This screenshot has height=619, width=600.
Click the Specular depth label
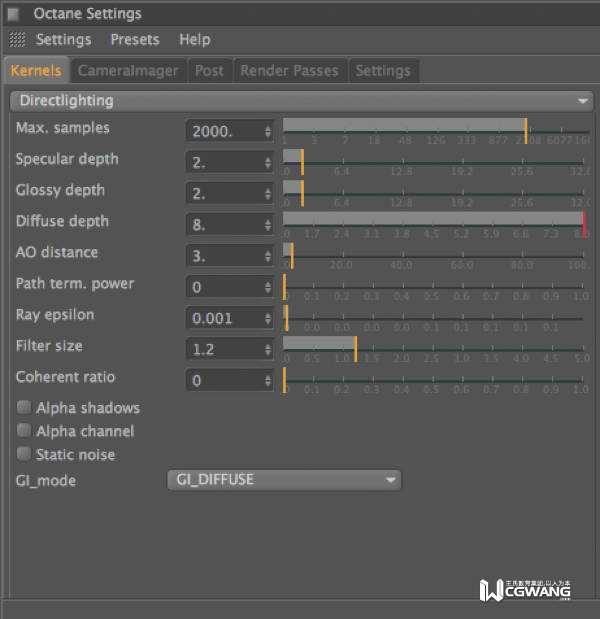click(67, 159)
